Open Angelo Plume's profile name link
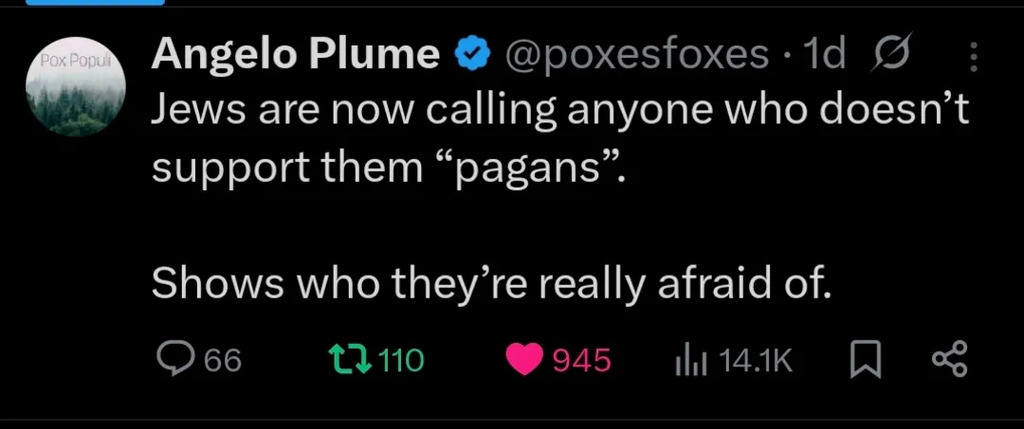The image size is (1024, 429). coord(296,54)
